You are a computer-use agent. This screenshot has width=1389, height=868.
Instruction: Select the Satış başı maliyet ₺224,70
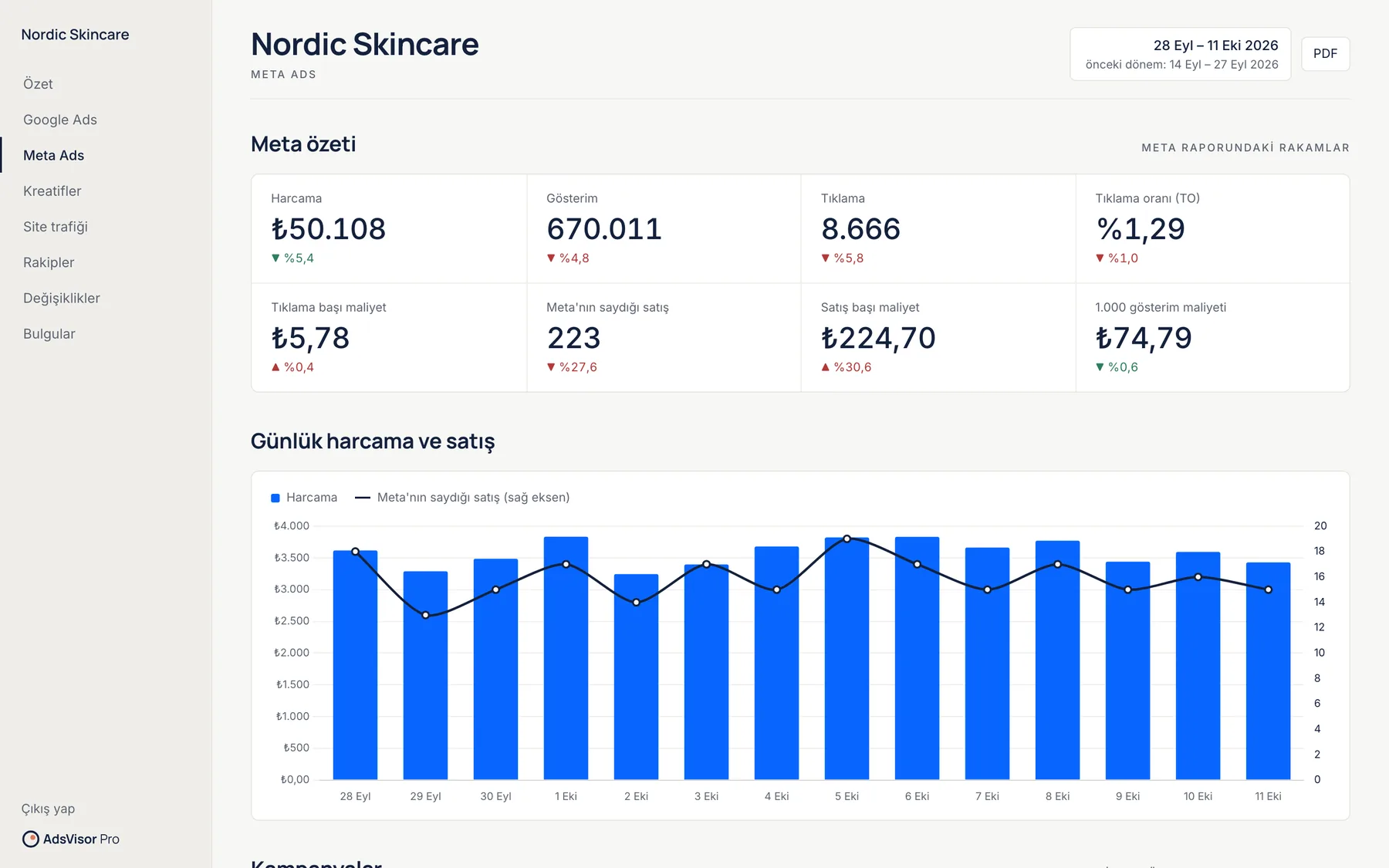tap(878, 338)
